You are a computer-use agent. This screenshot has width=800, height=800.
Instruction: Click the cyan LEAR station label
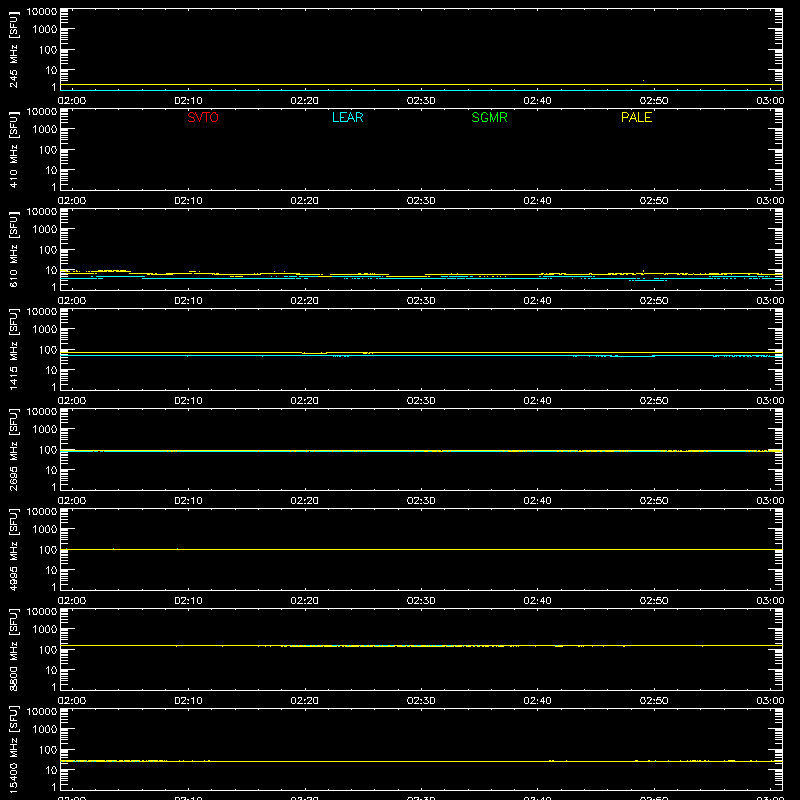point(347,117)
